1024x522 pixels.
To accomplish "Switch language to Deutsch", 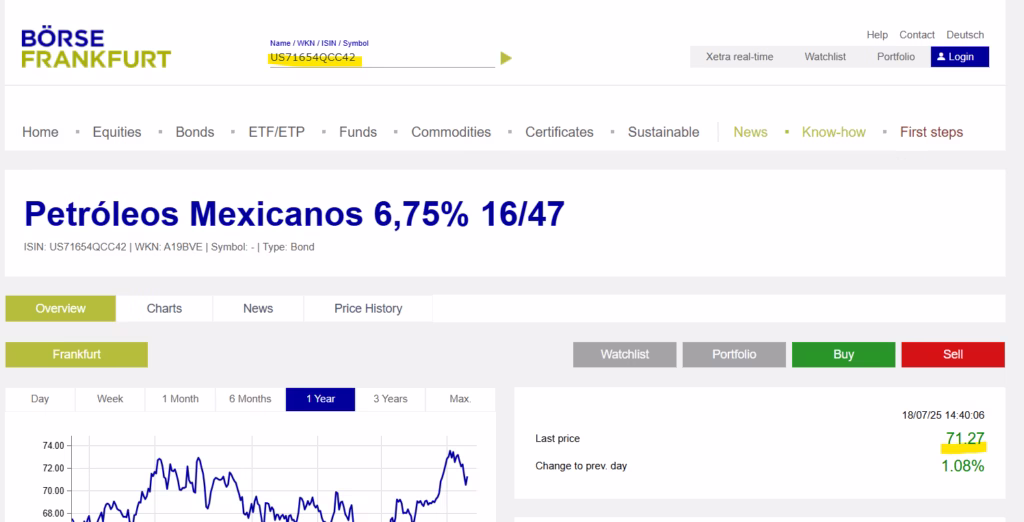I will [965, 35].
